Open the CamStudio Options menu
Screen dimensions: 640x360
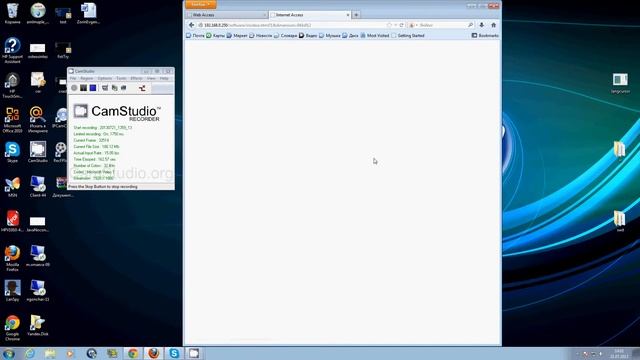(104, 78)
